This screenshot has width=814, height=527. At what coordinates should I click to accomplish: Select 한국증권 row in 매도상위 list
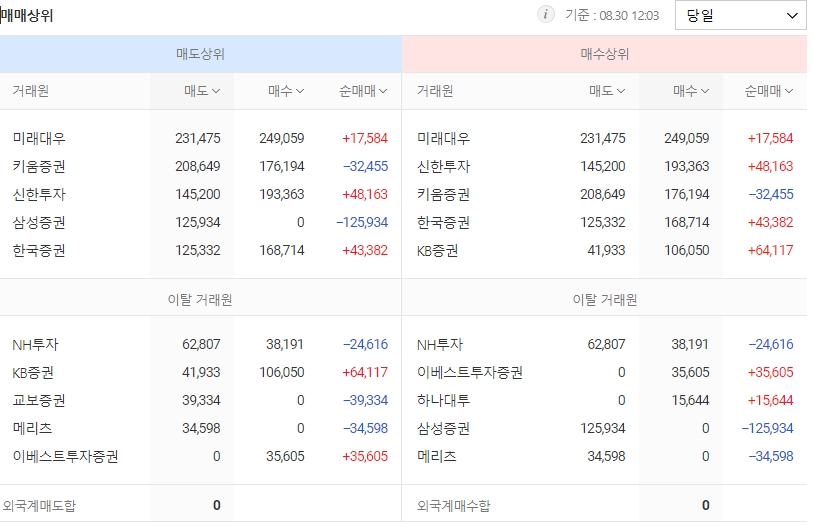[x=200, y=250]
